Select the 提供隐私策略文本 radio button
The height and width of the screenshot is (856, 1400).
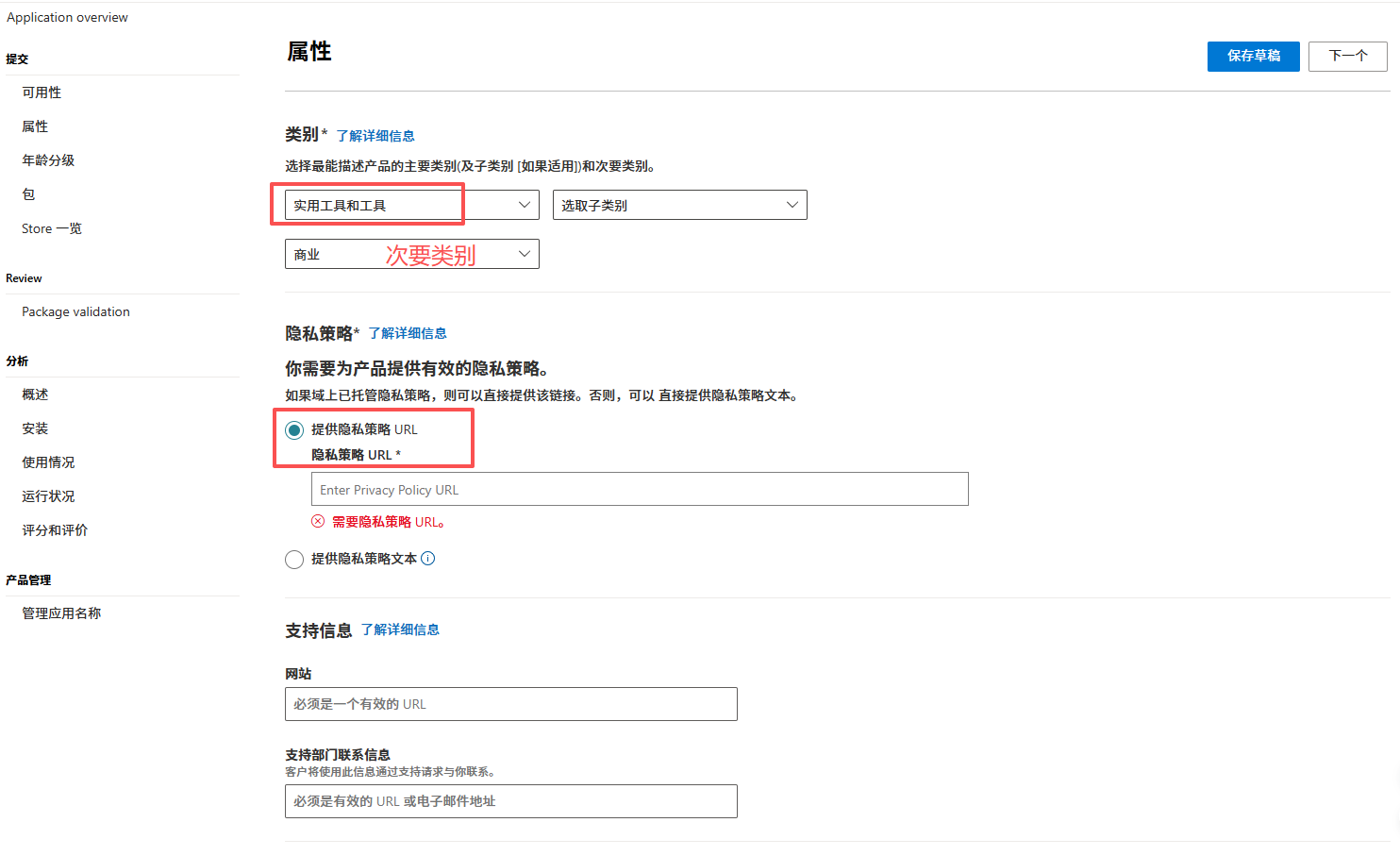[294, 560]
